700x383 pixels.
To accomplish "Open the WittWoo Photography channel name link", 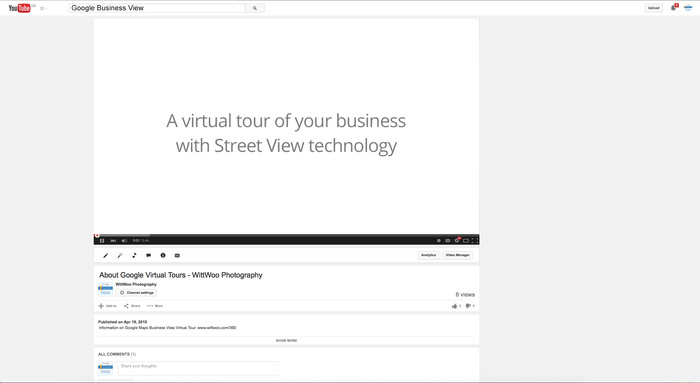I will point(136,284).
